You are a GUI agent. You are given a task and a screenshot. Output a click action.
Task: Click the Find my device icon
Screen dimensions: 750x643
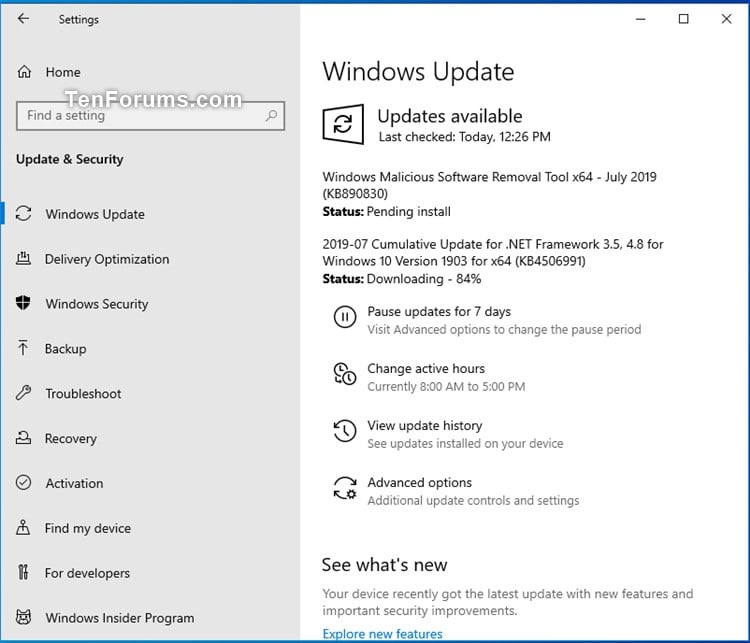tap(23, 527)
